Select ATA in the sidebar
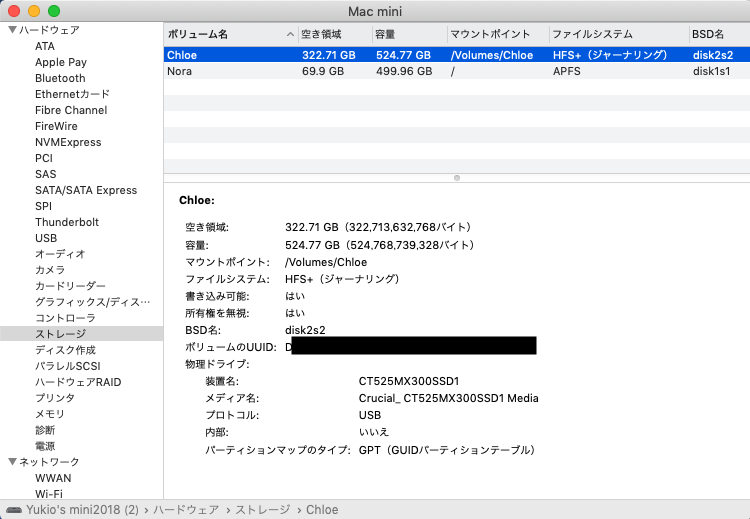750x519 pixels. [45, 46]
